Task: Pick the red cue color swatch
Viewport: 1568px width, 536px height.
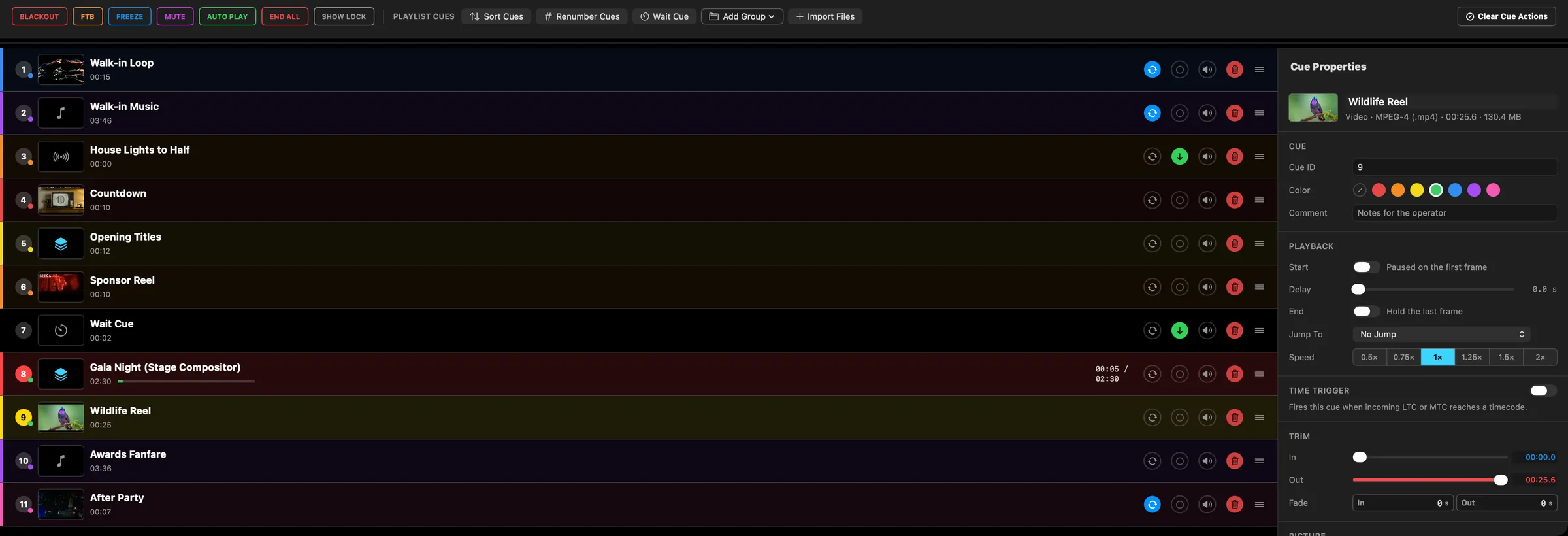Action: (1379, 190)
